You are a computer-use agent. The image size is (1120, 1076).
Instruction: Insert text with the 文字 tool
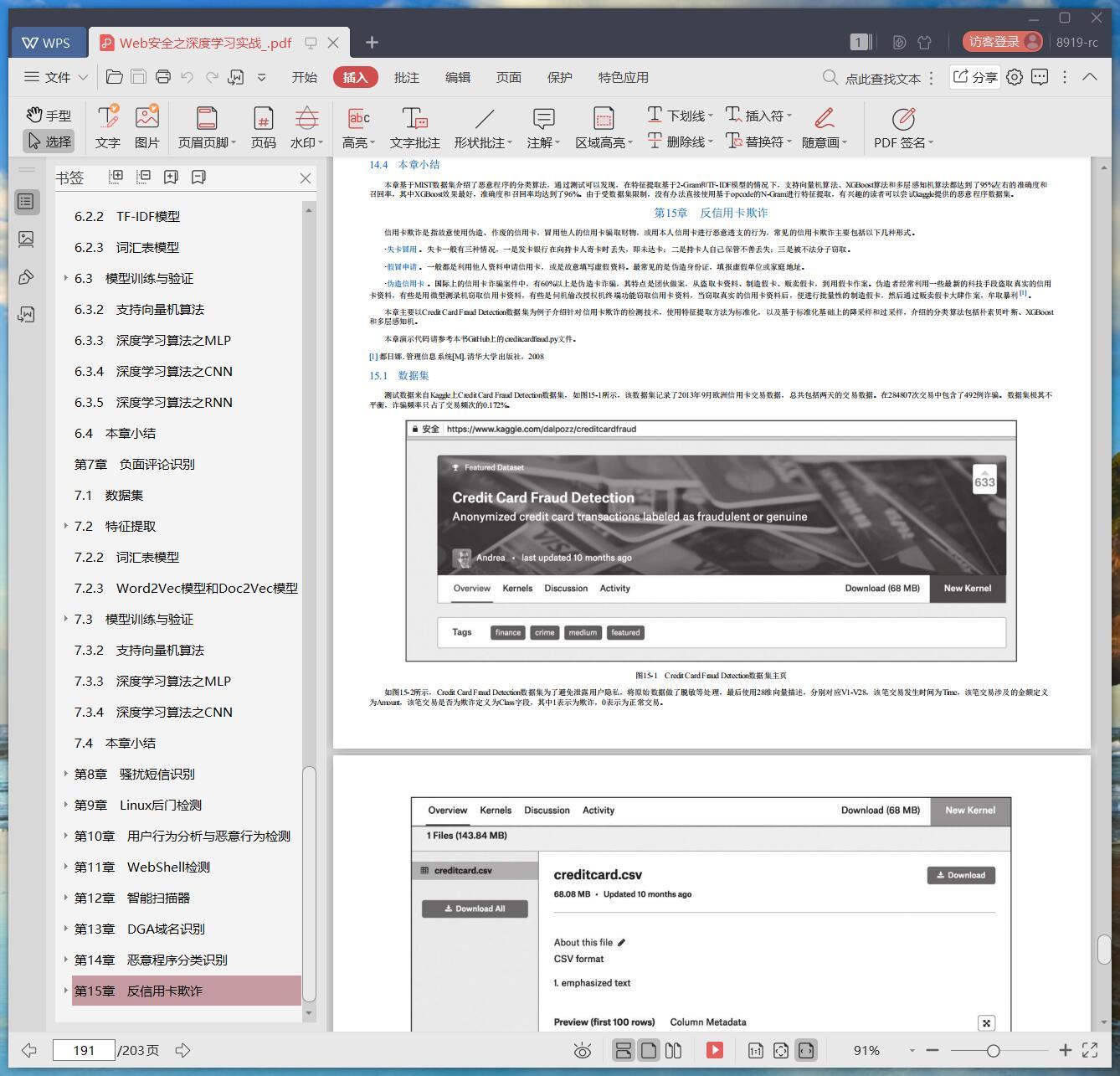(108, 127)
